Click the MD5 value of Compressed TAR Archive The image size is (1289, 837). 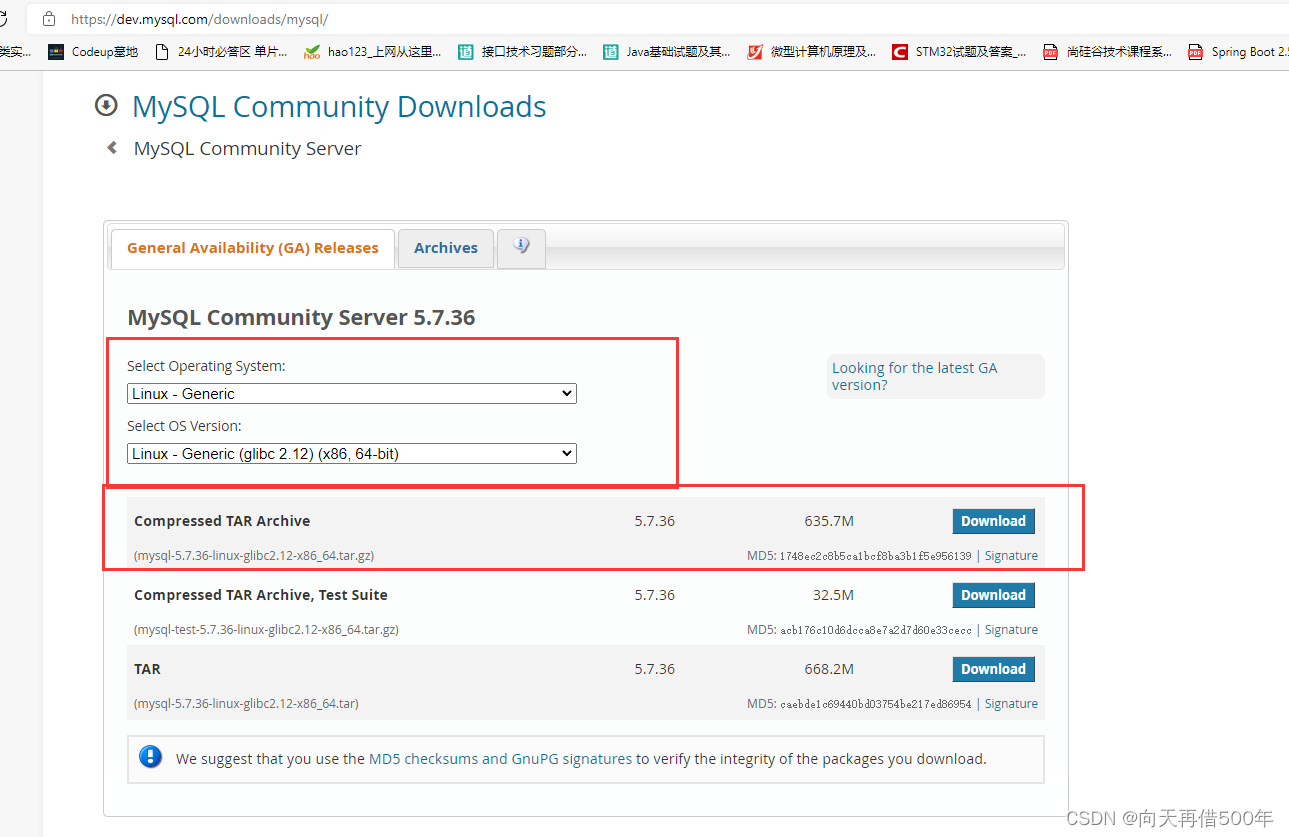tap(875, 556)
